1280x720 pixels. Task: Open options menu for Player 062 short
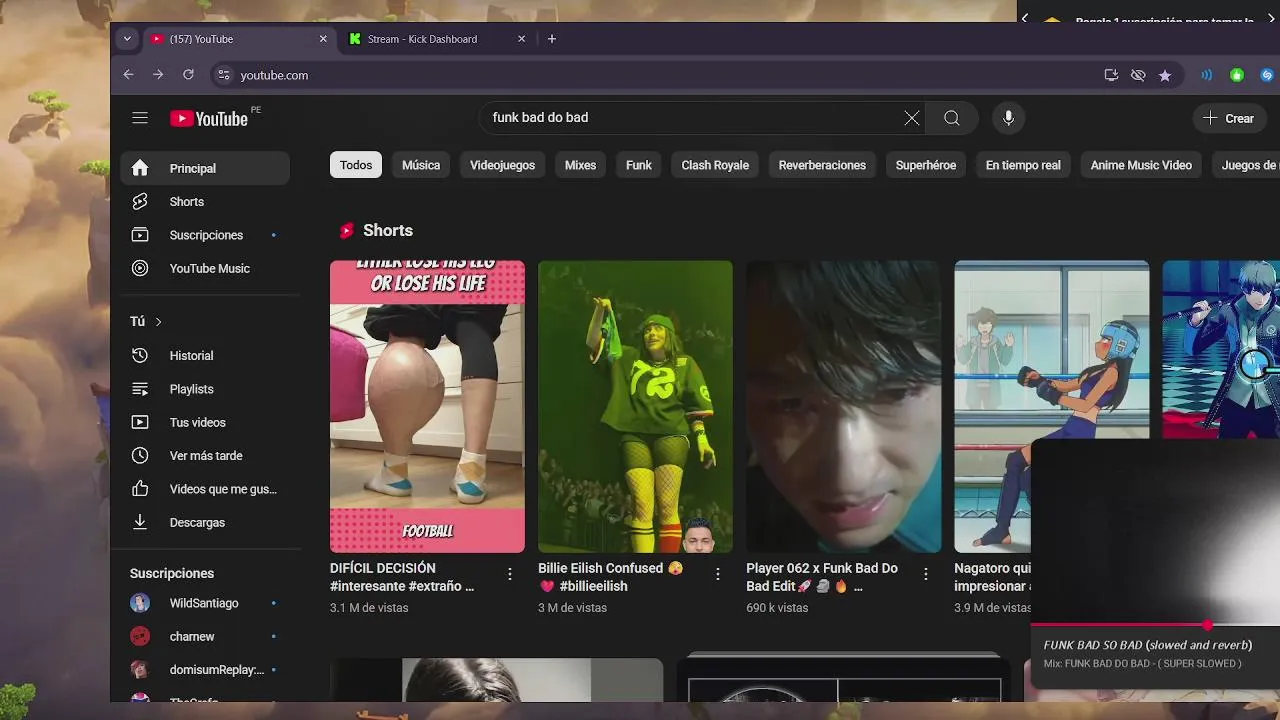pyautogui.click(x=926, y=574)
